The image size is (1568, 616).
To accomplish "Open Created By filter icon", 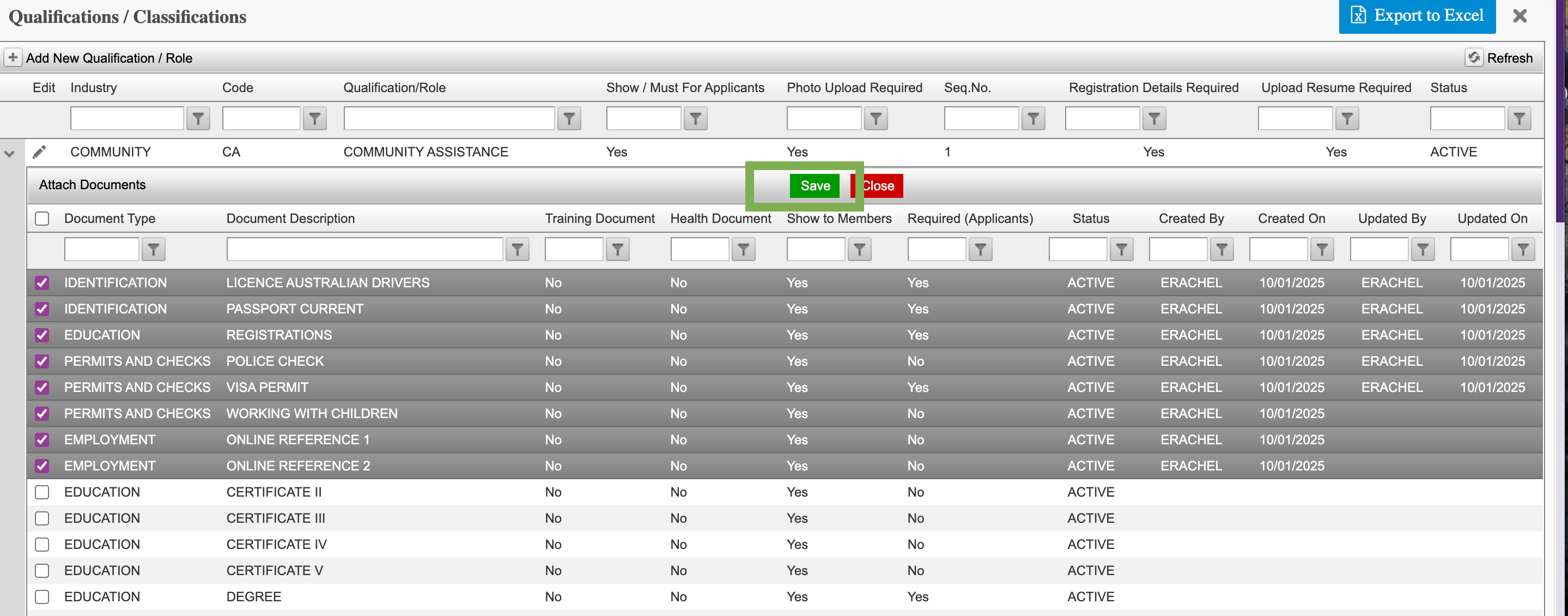I will (1222, 249).
